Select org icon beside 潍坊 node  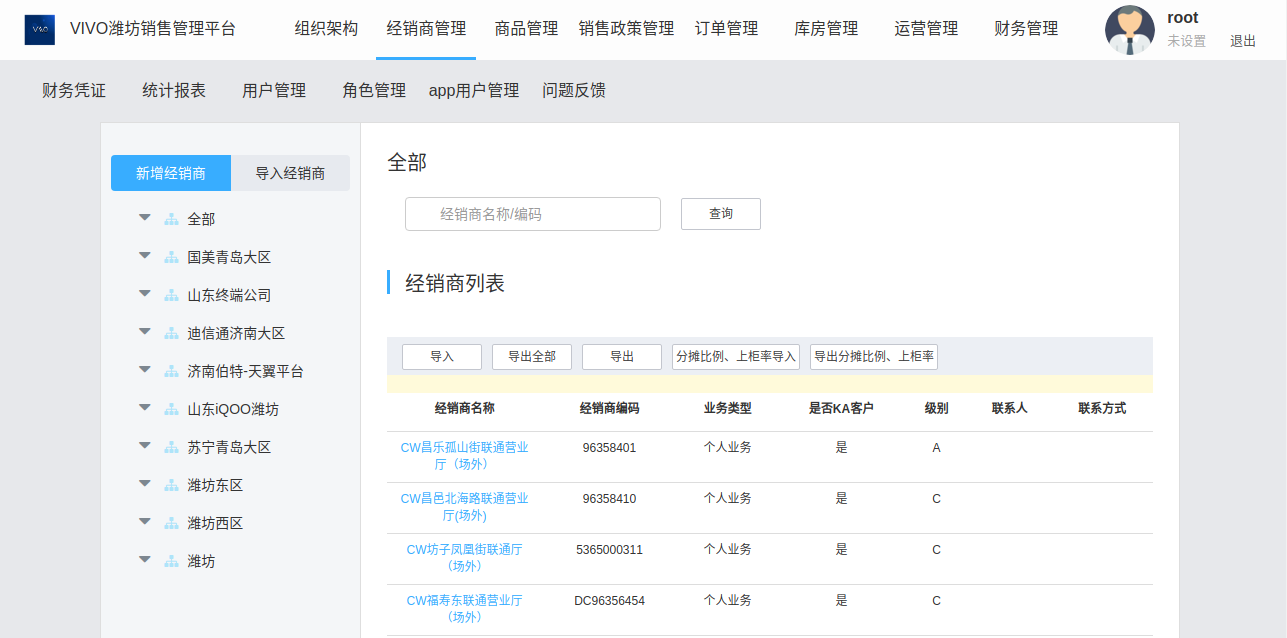click(x=171, y=561)
